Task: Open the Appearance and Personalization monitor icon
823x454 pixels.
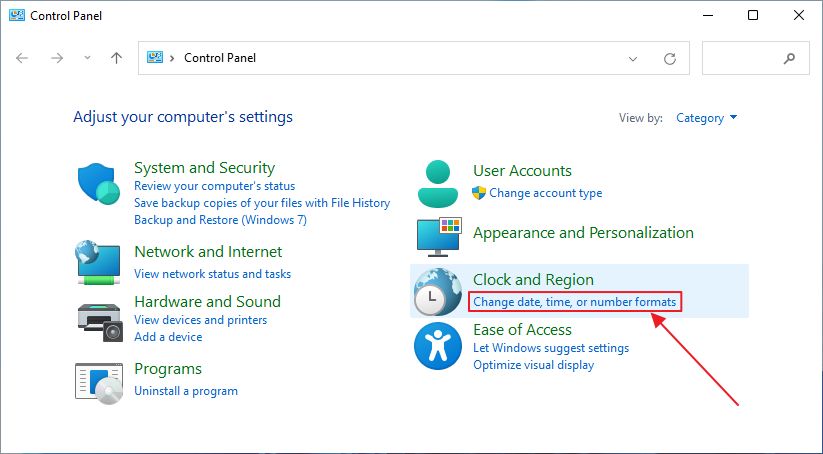Action: [439, 237]
